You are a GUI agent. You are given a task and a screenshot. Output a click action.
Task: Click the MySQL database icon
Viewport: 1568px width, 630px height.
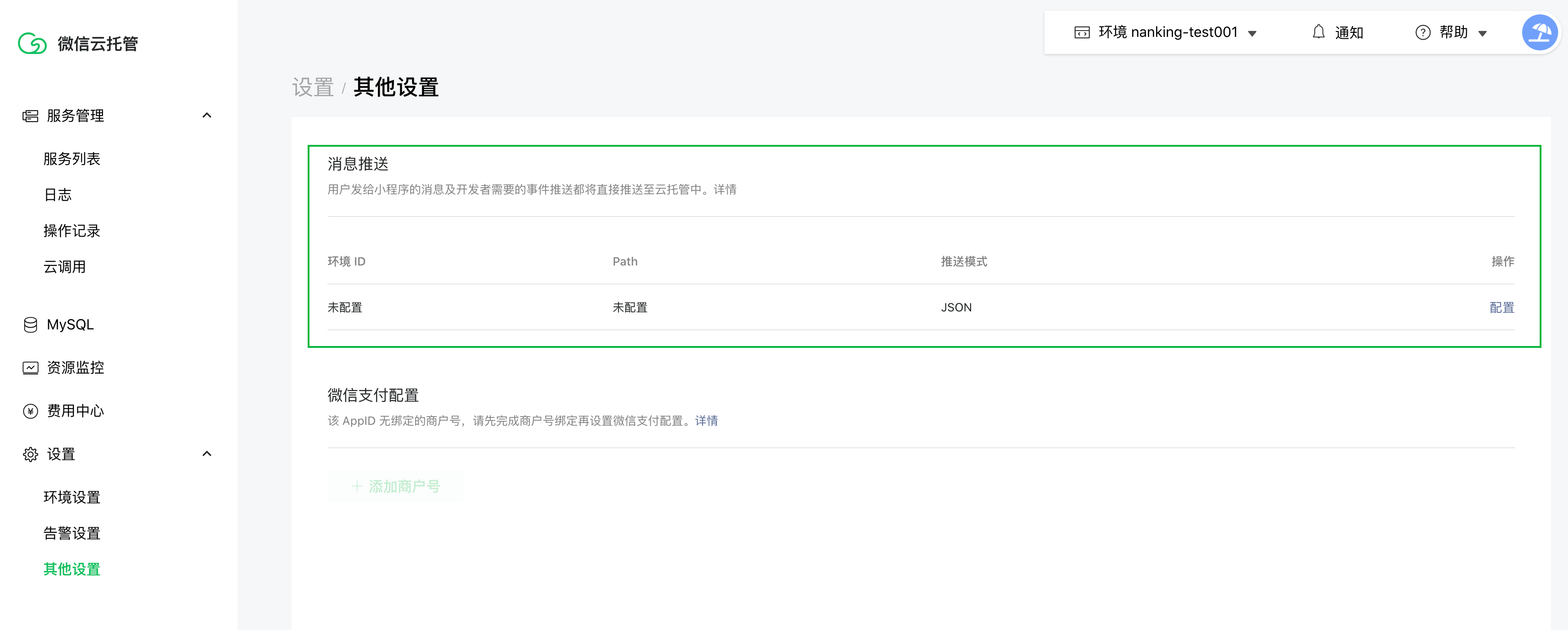31,324
